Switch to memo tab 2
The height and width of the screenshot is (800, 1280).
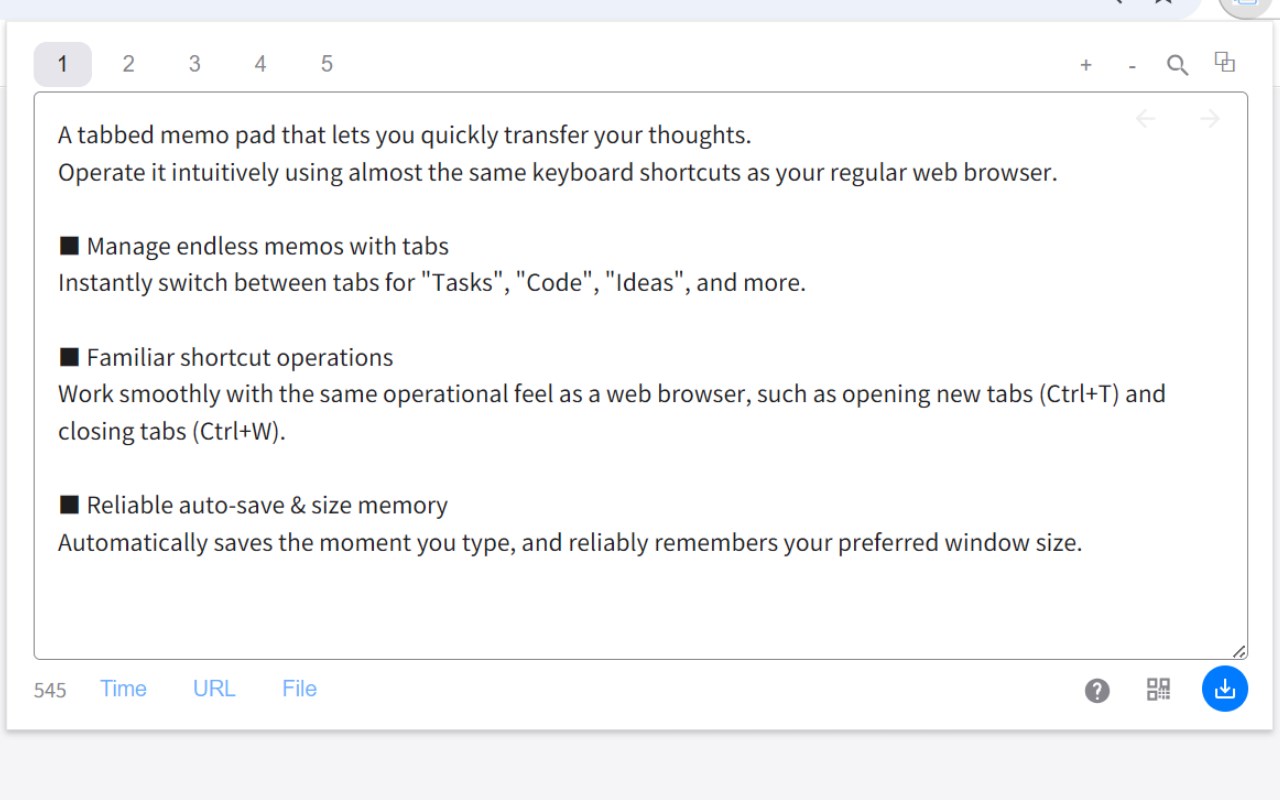pos(128,64)
